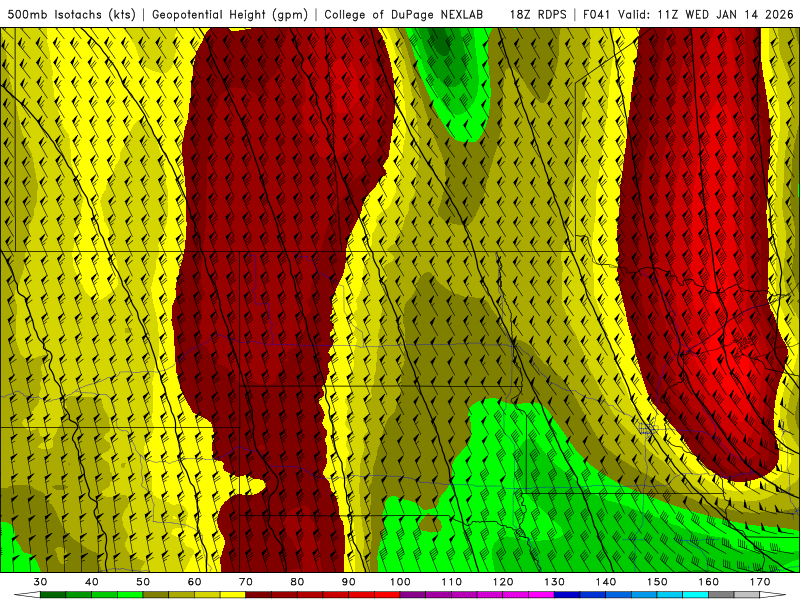
Task: Click the '70' value on the legend scale
Action: (x=246, y=582)
